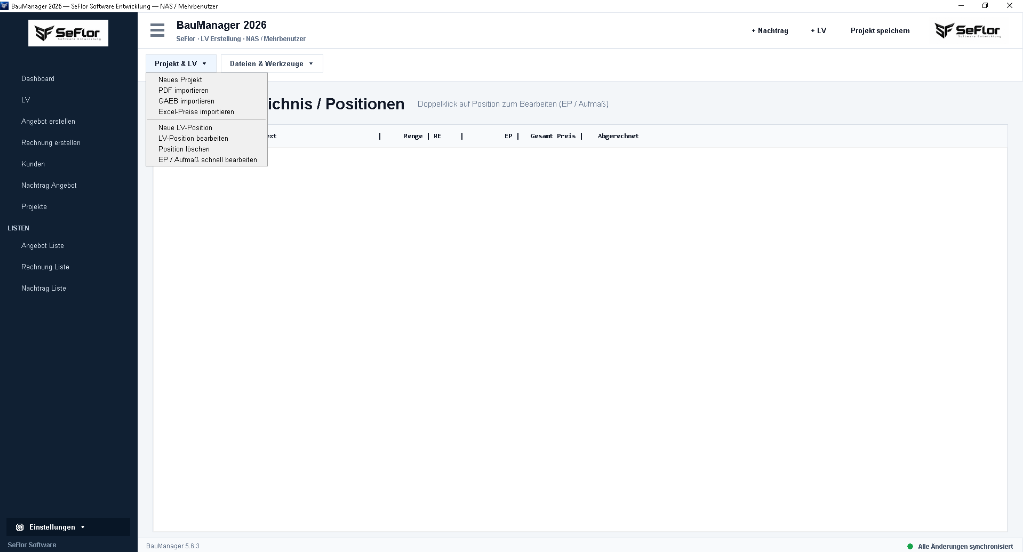1023x552 pixels.
Task: Click the Abgerechnet column header
Action: tap(618, 136)
